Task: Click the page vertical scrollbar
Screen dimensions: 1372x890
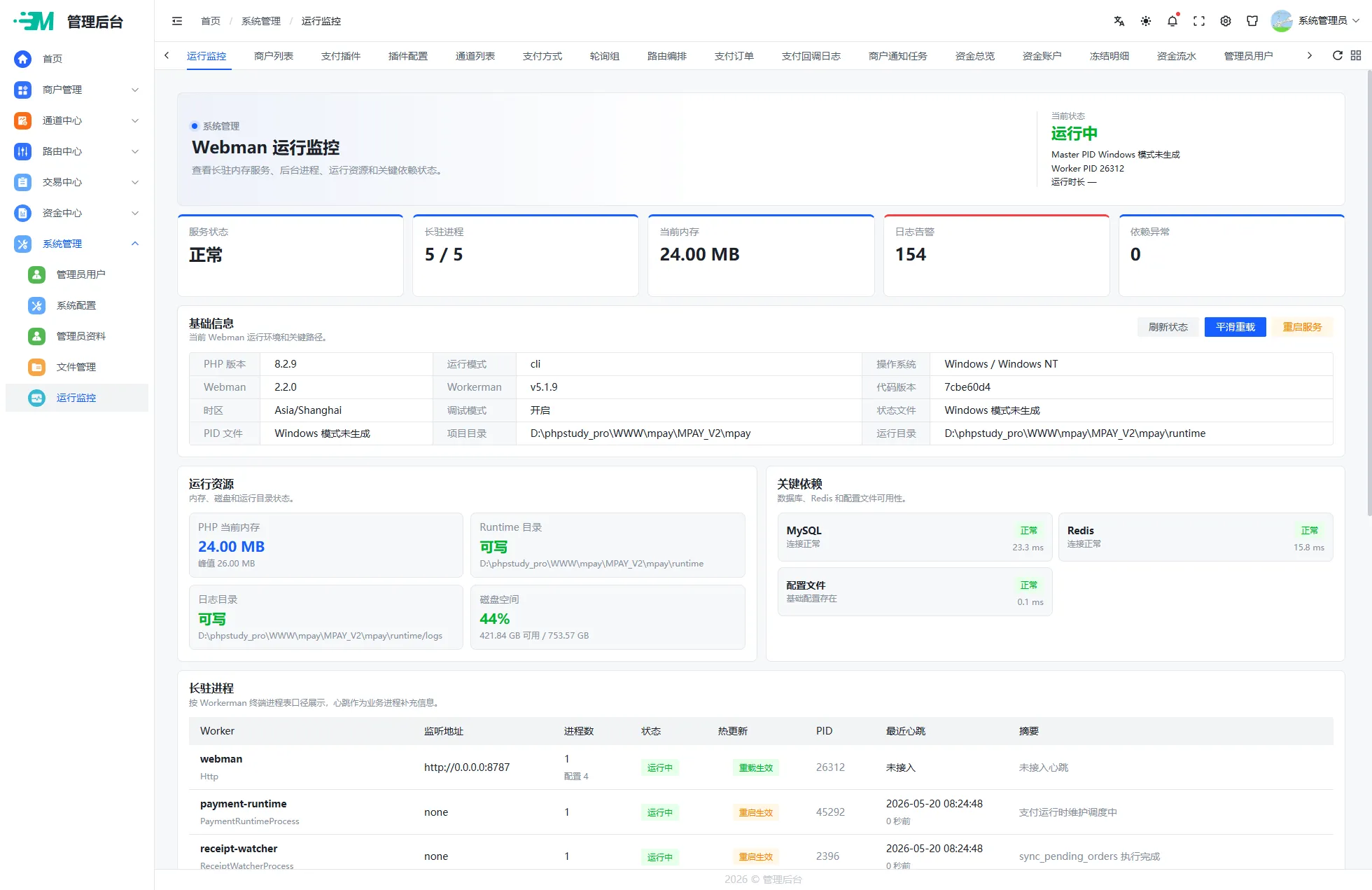Action: 1368,294
